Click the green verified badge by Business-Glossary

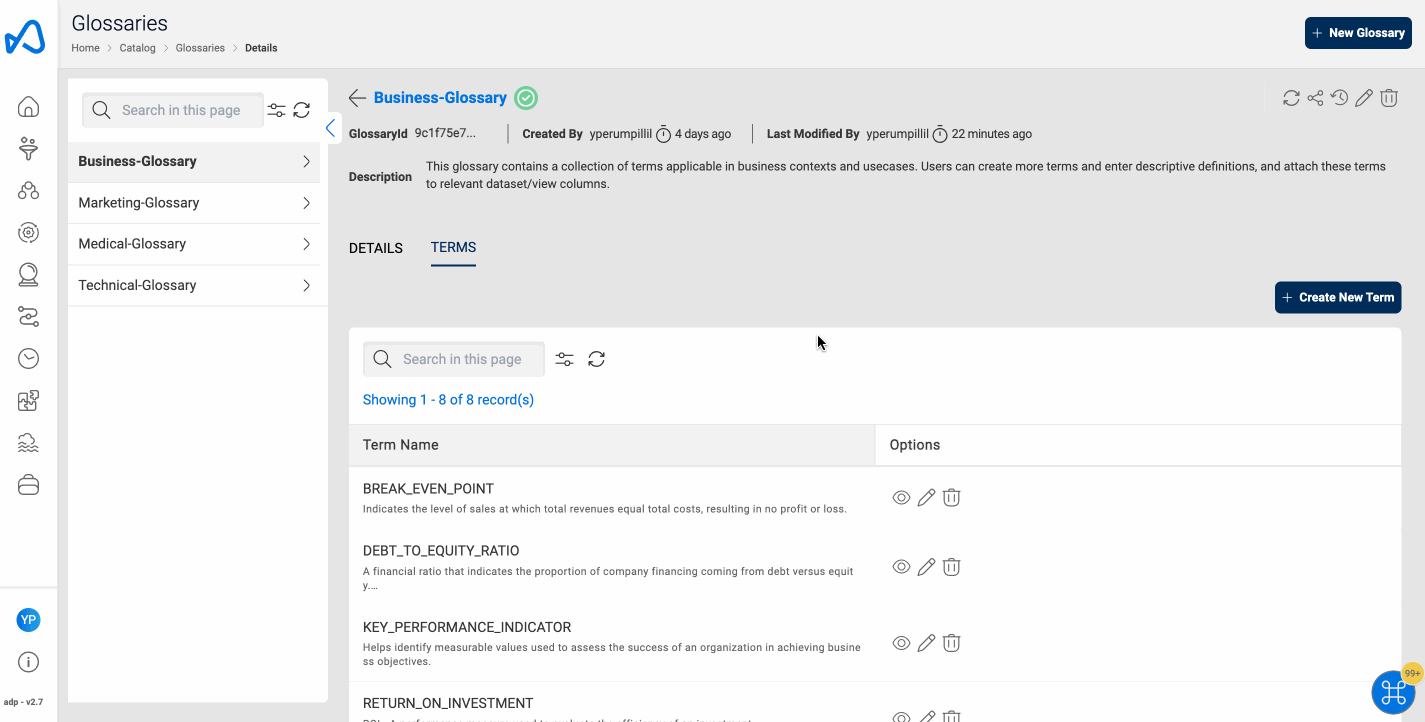coord(526,98)
